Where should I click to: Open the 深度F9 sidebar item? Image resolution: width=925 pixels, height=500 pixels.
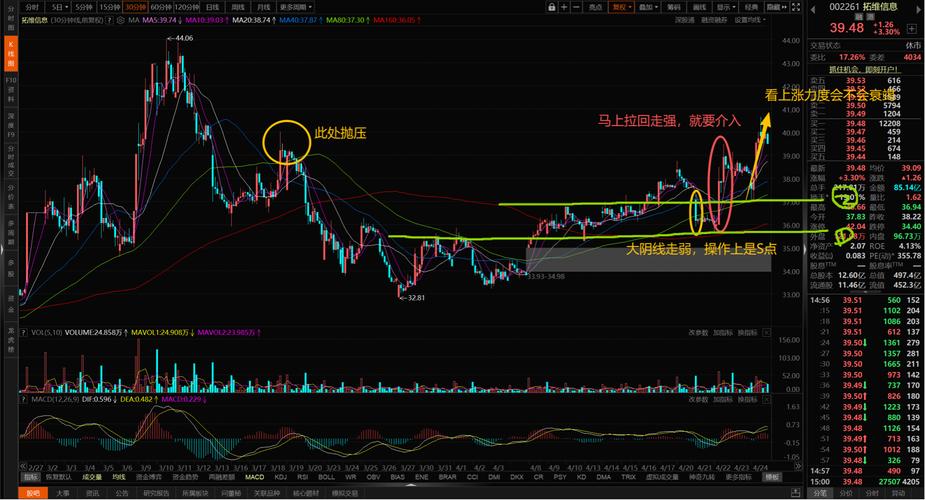(11, 126)
